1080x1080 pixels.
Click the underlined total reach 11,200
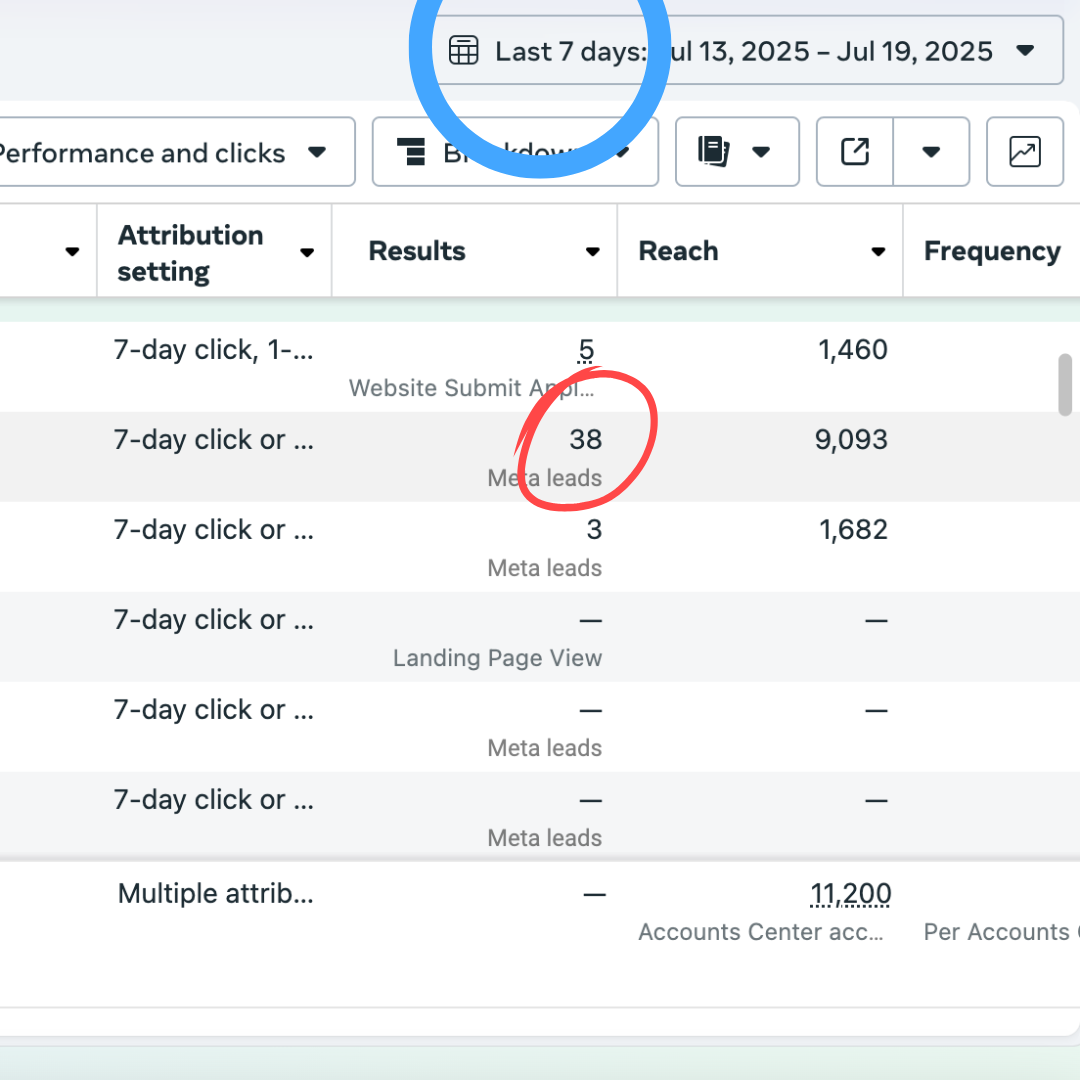(x=850, y=894)
